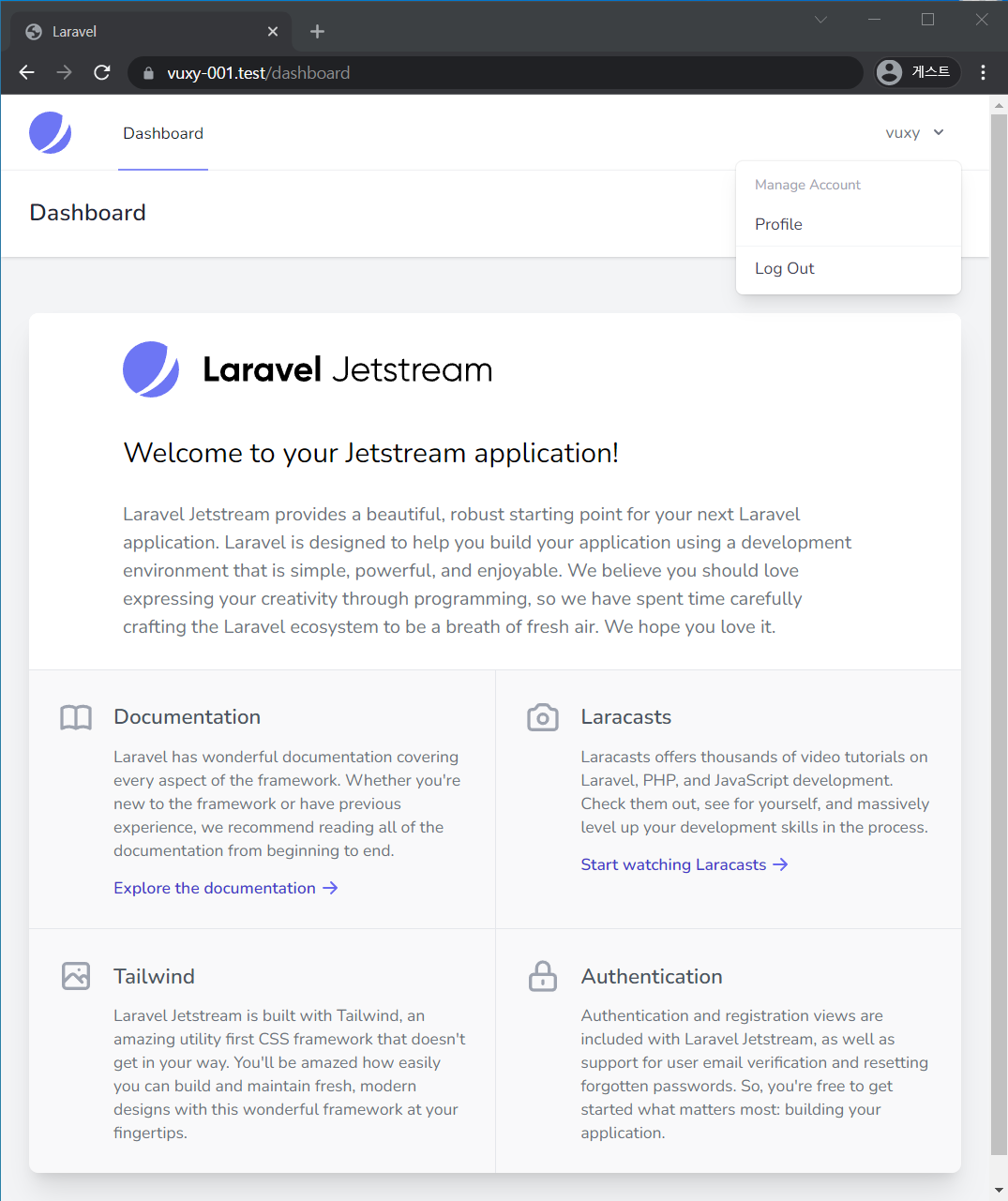Toggle the vuxy user dropdown
The width and height of the screenshot is (1008, 1201).
[914, 133]
